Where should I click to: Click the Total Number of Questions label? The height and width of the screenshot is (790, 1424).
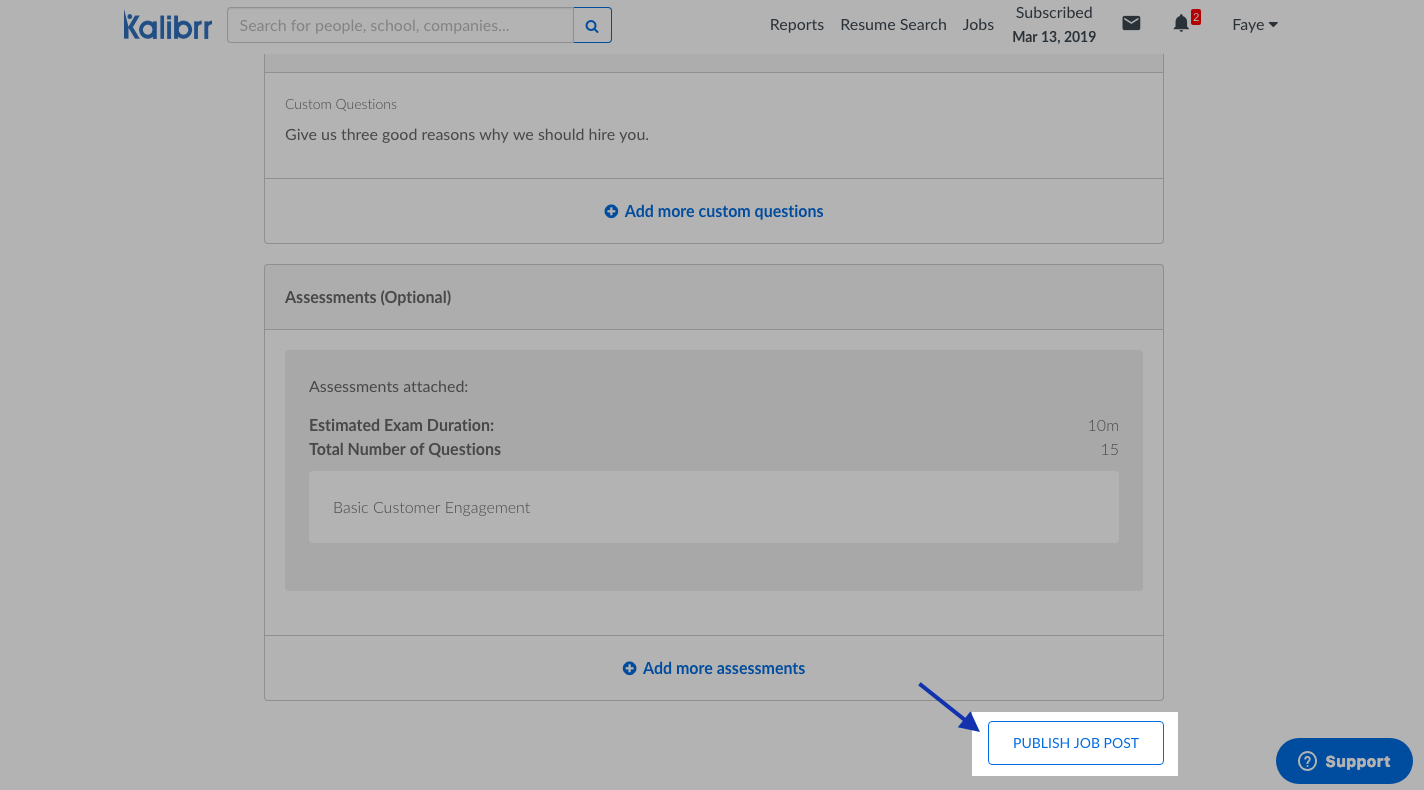coord(405,449)
